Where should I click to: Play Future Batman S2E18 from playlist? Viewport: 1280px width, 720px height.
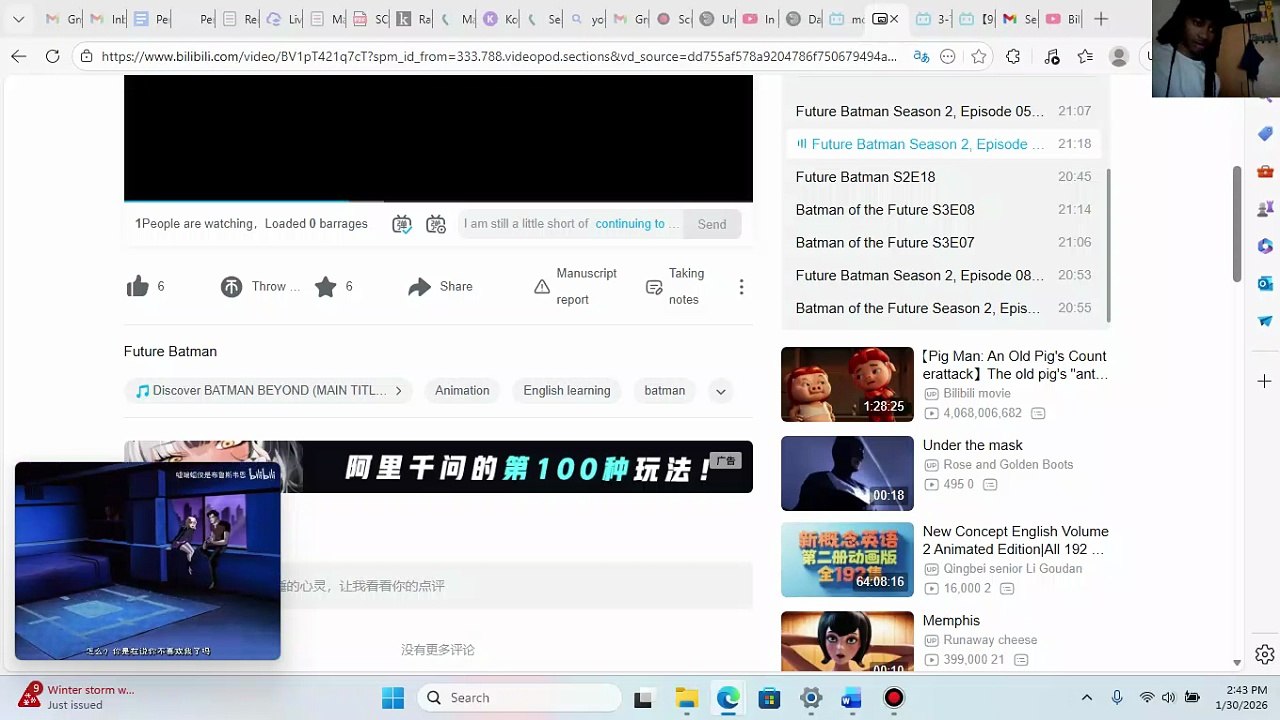click(x=943, y=177)
